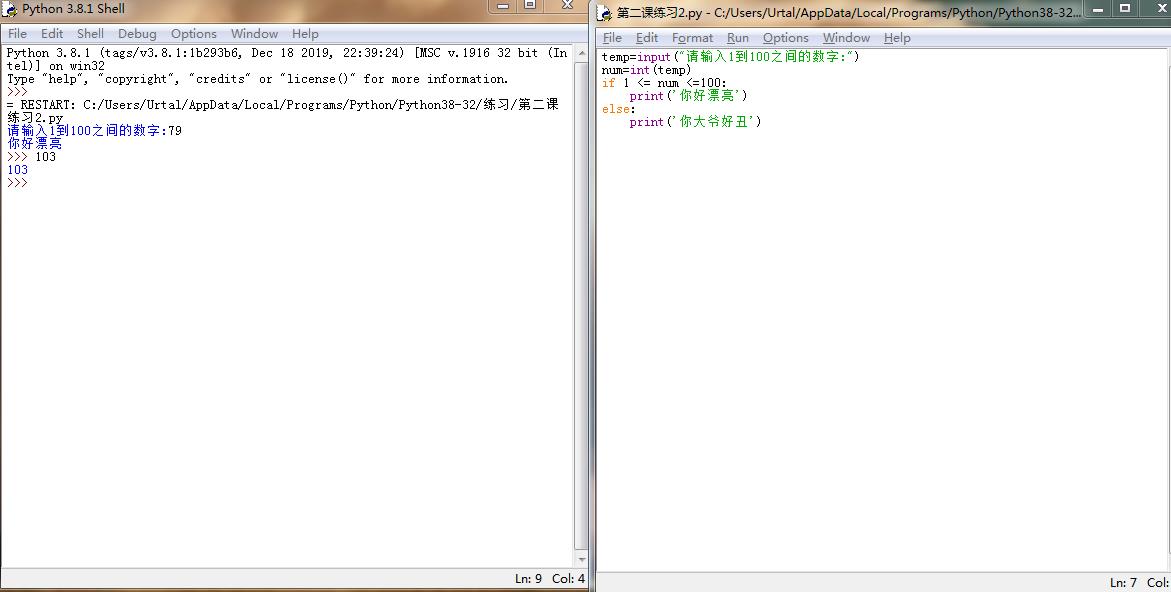1171x592 pixels.
Task: Open the Shell menu in Python Shell
Action: pyautogui.click(x=90, y=33)
